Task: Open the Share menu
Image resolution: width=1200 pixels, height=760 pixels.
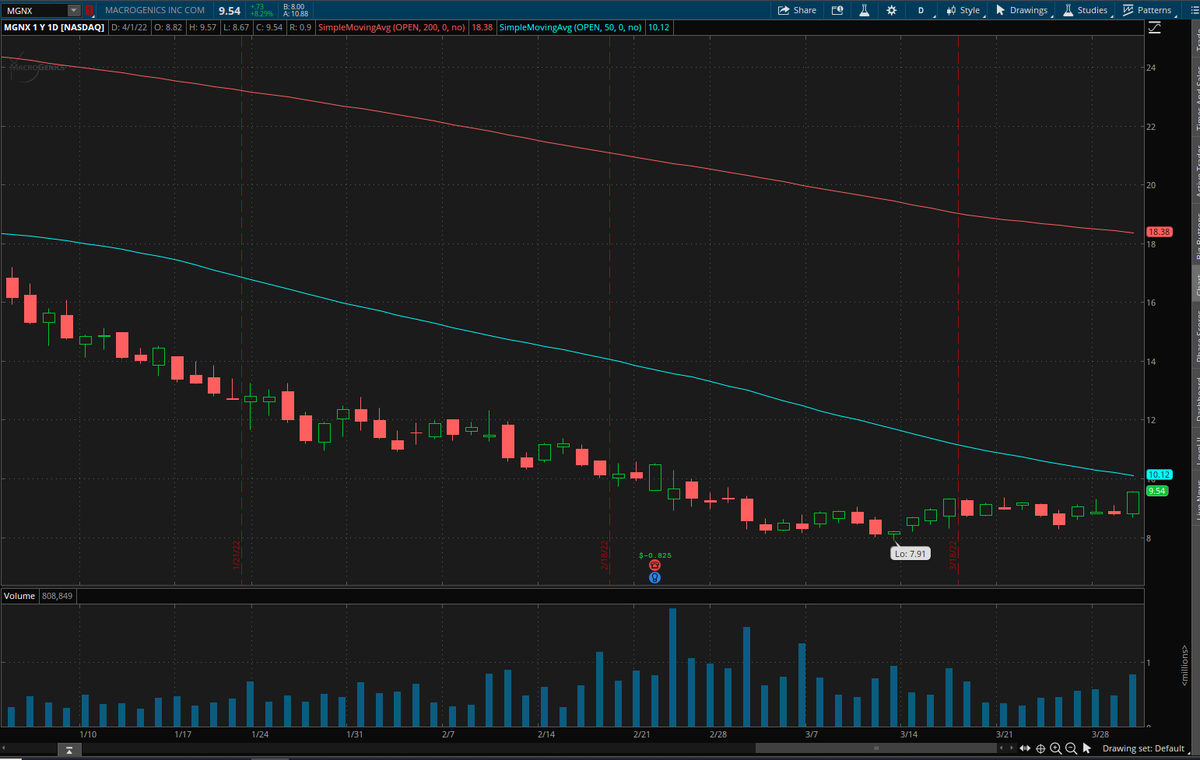Action: pos(797,10)
